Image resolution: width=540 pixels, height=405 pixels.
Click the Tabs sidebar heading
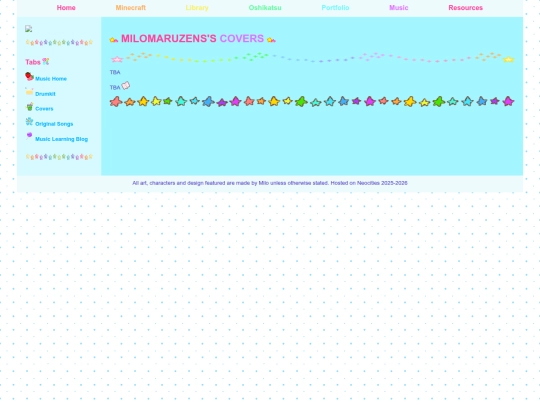[x=33, y=62]
